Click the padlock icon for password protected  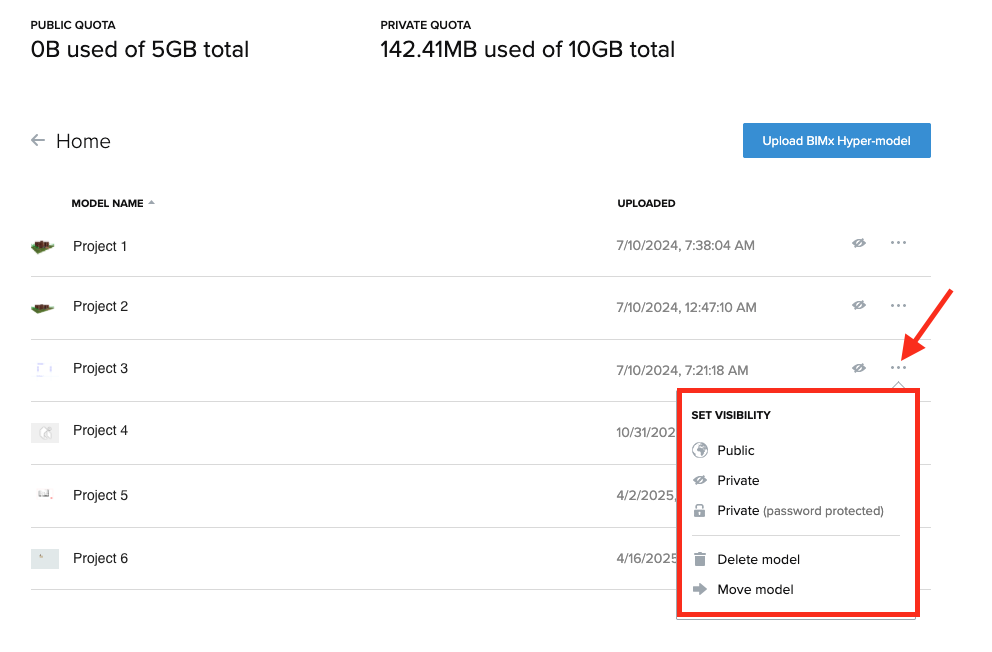pos(699,510)
